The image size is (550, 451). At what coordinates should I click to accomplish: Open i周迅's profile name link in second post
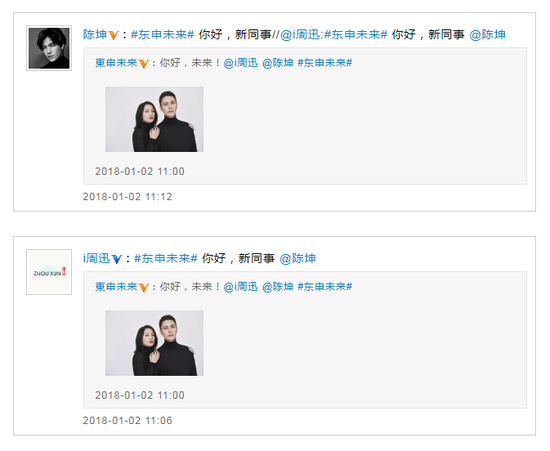point(97,258)
